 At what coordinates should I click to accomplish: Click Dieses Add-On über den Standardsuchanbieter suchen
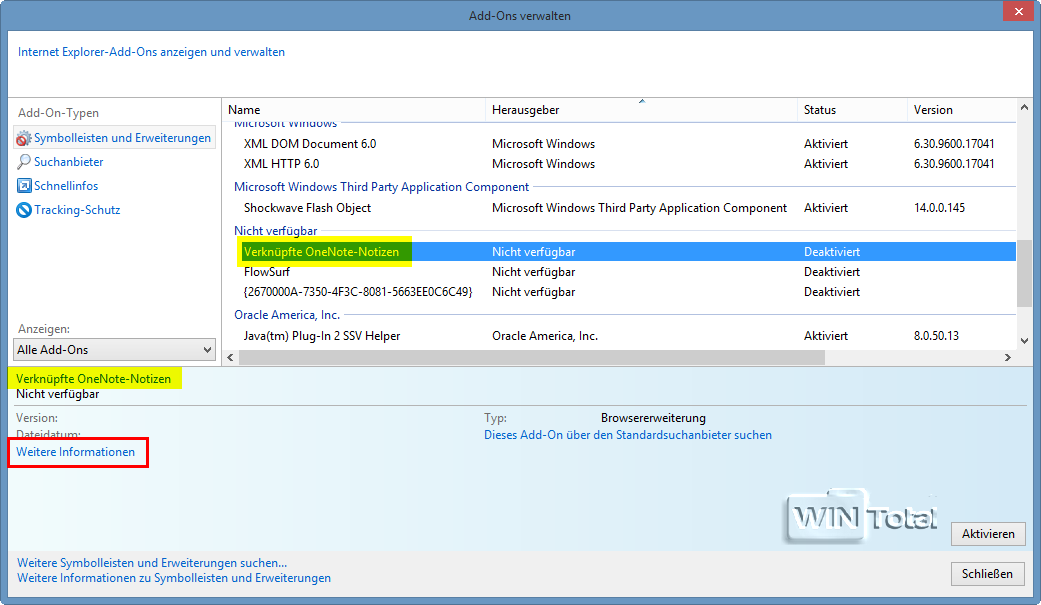pos(627,435)
